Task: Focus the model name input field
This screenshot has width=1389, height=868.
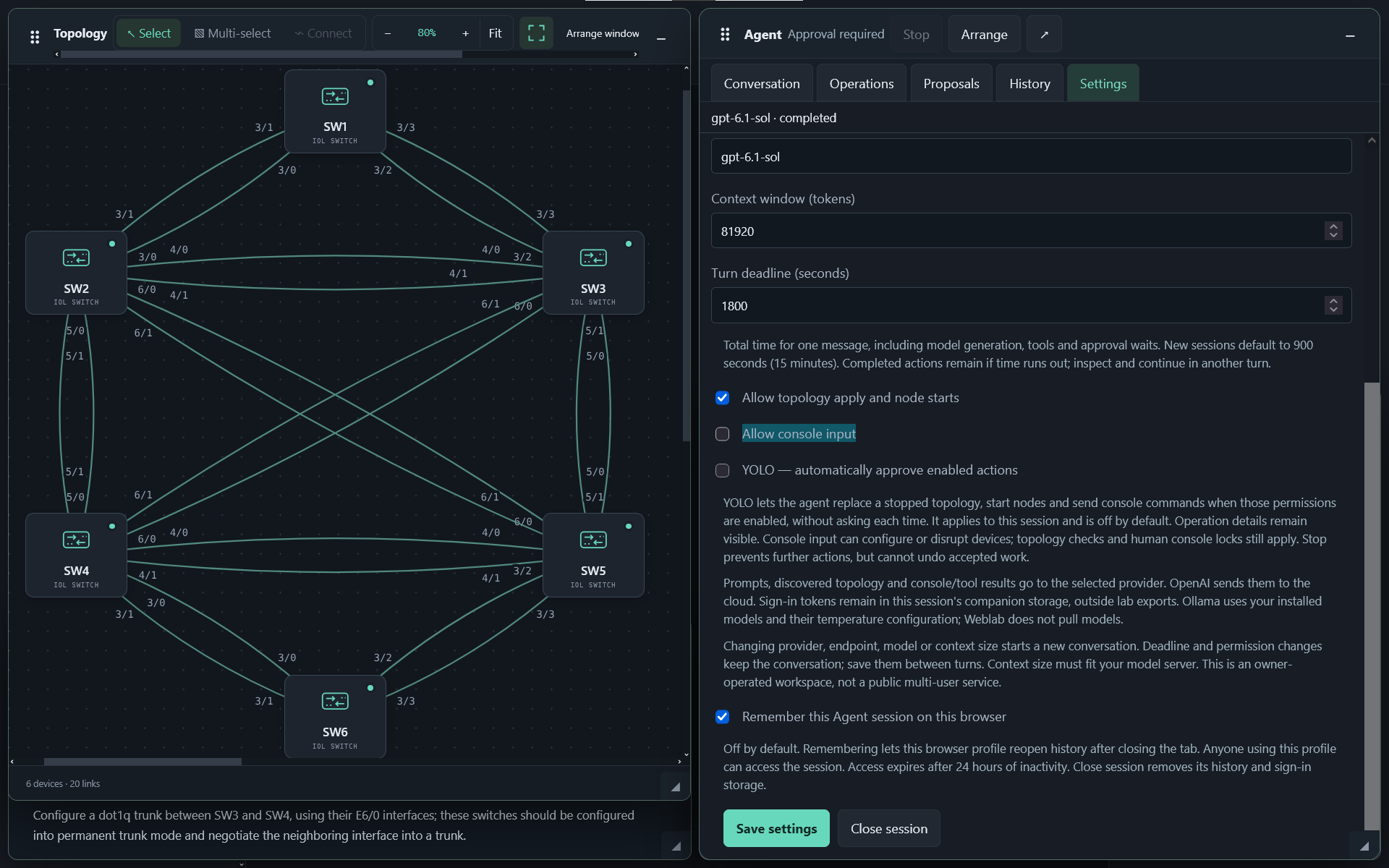Action: (x=1031, y=156)
